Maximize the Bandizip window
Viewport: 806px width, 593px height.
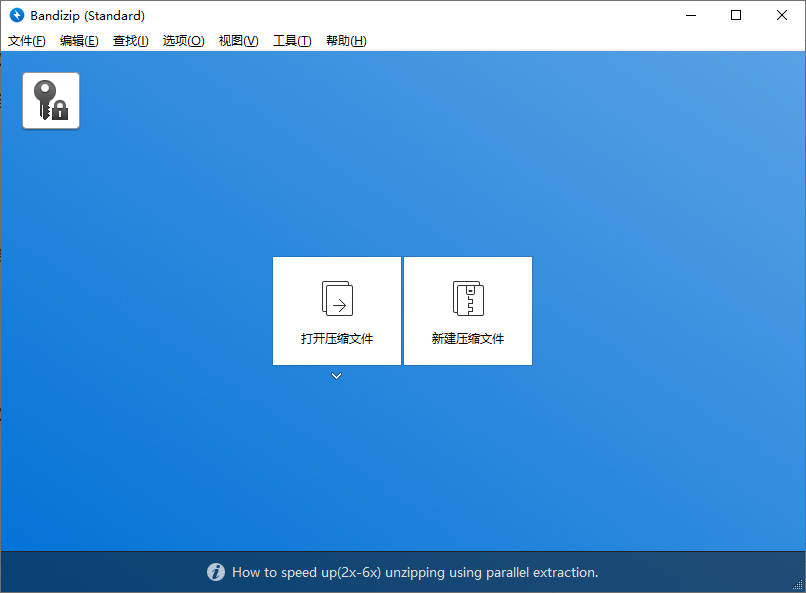click(736, 15)
